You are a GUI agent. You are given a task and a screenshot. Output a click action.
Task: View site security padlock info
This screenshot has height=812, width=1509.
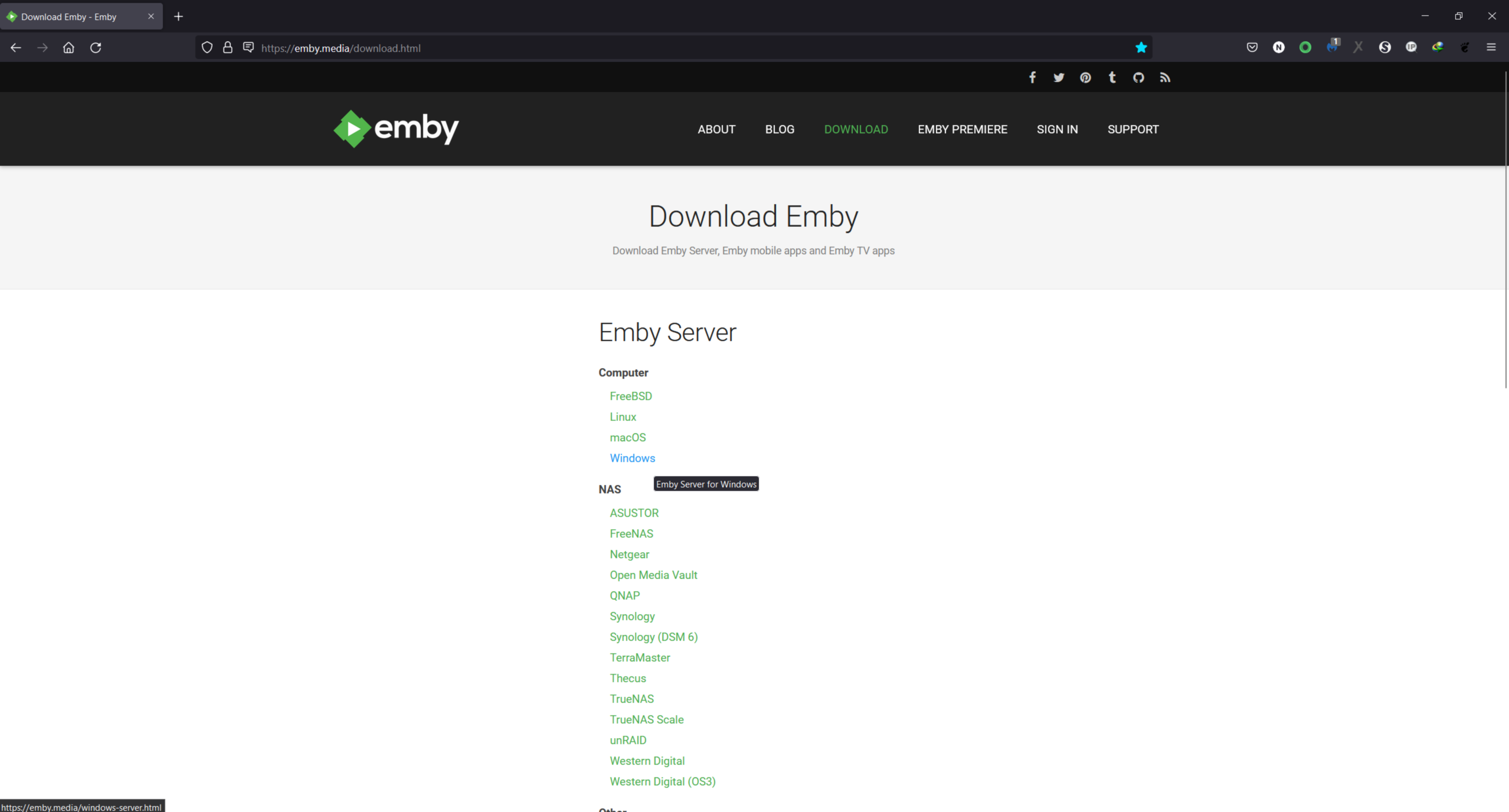point(227,48)
